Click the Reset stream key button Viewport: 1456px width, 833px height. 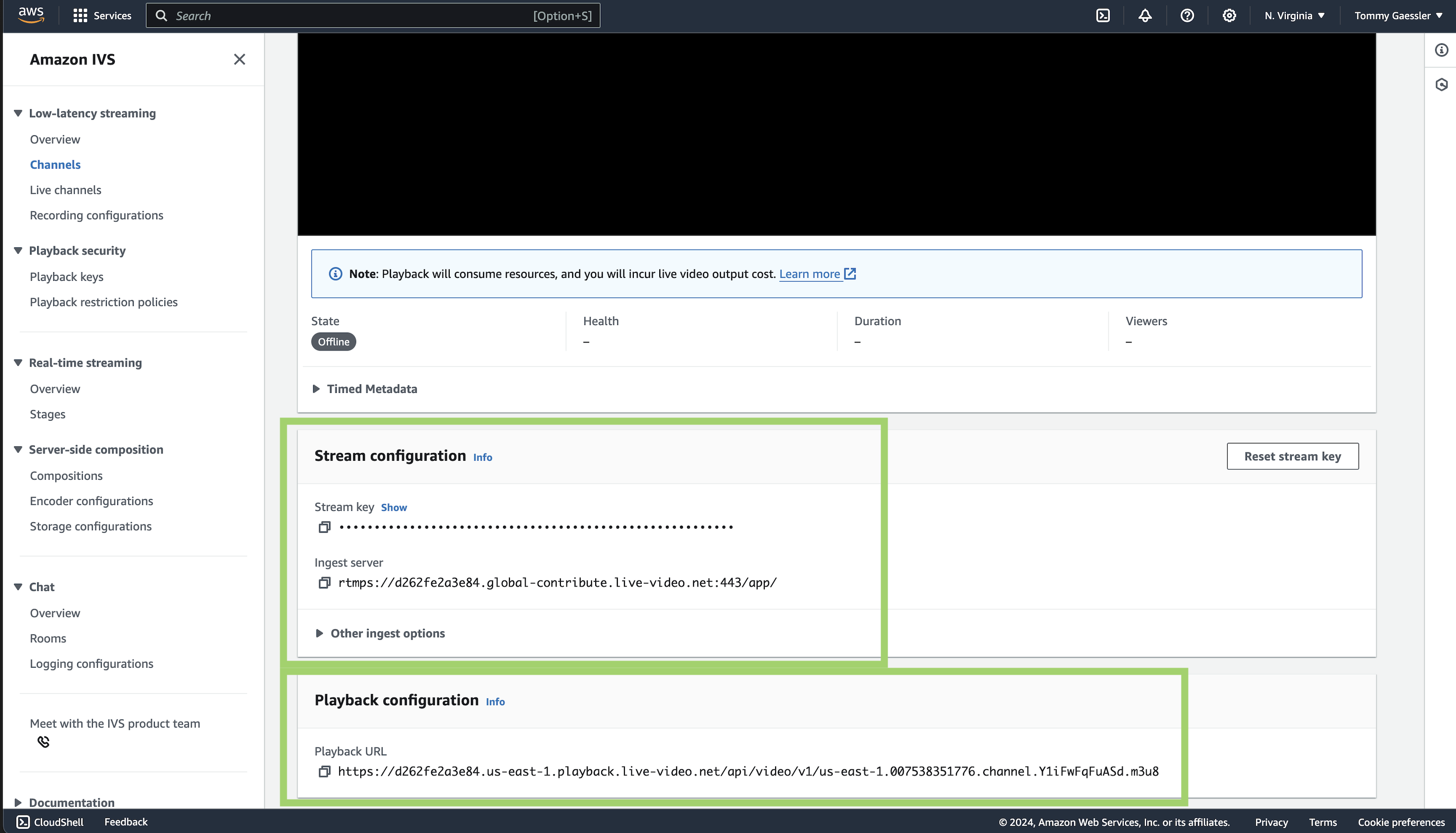coord(1293,456)
